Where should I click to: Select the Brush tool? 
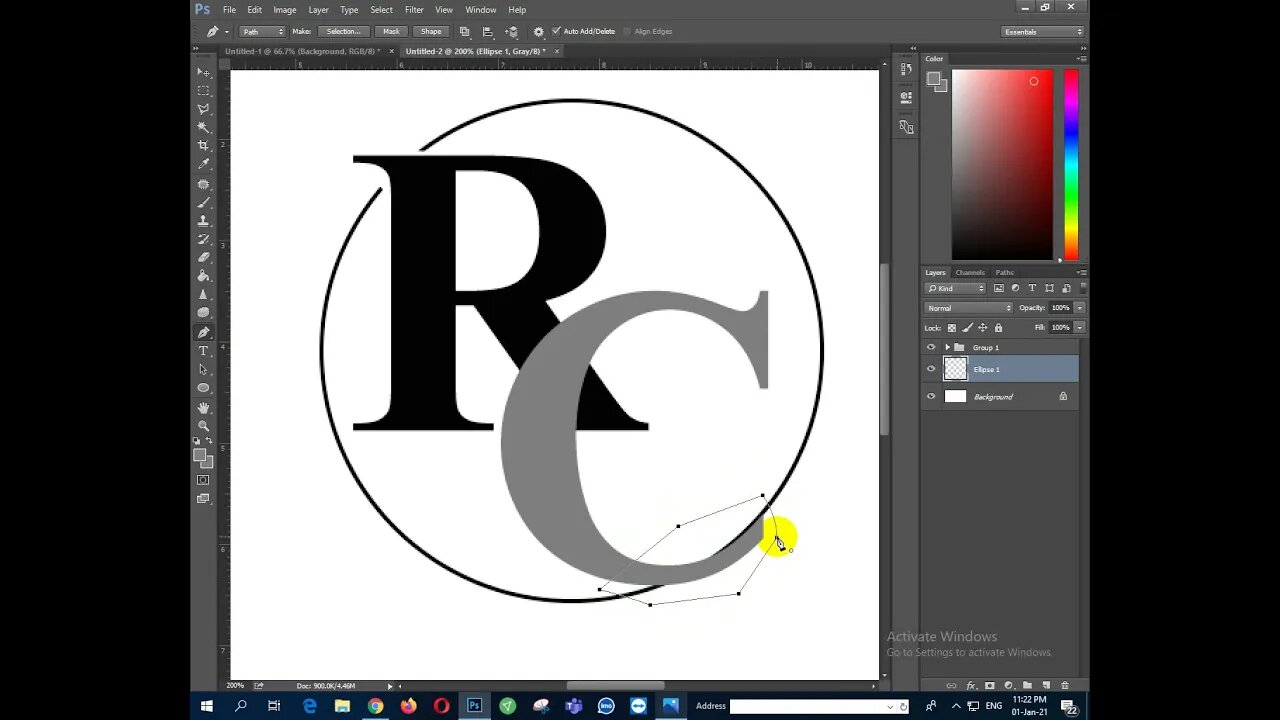[204, 202]
